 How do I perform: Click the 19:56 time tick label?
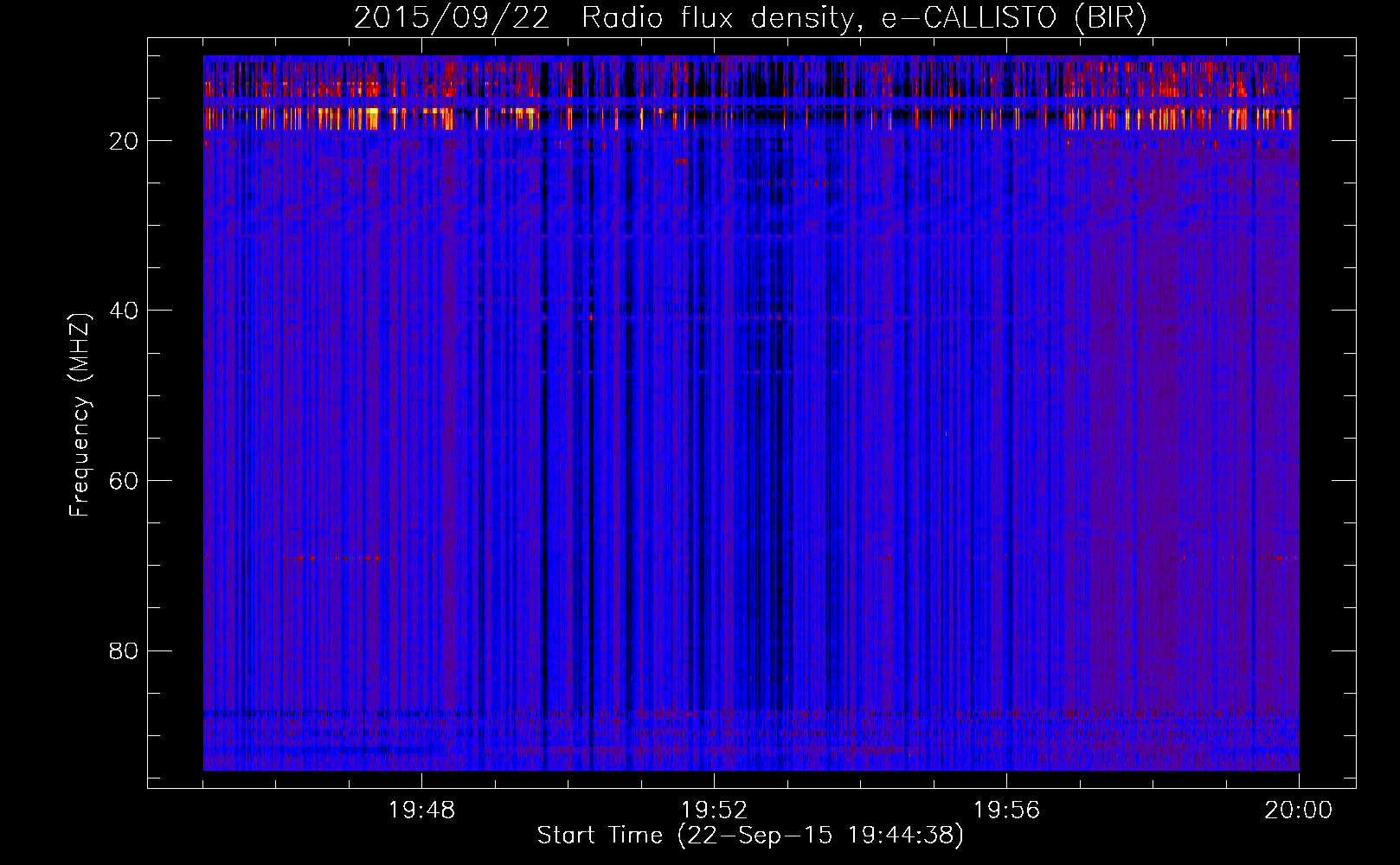click(1007, 811)
